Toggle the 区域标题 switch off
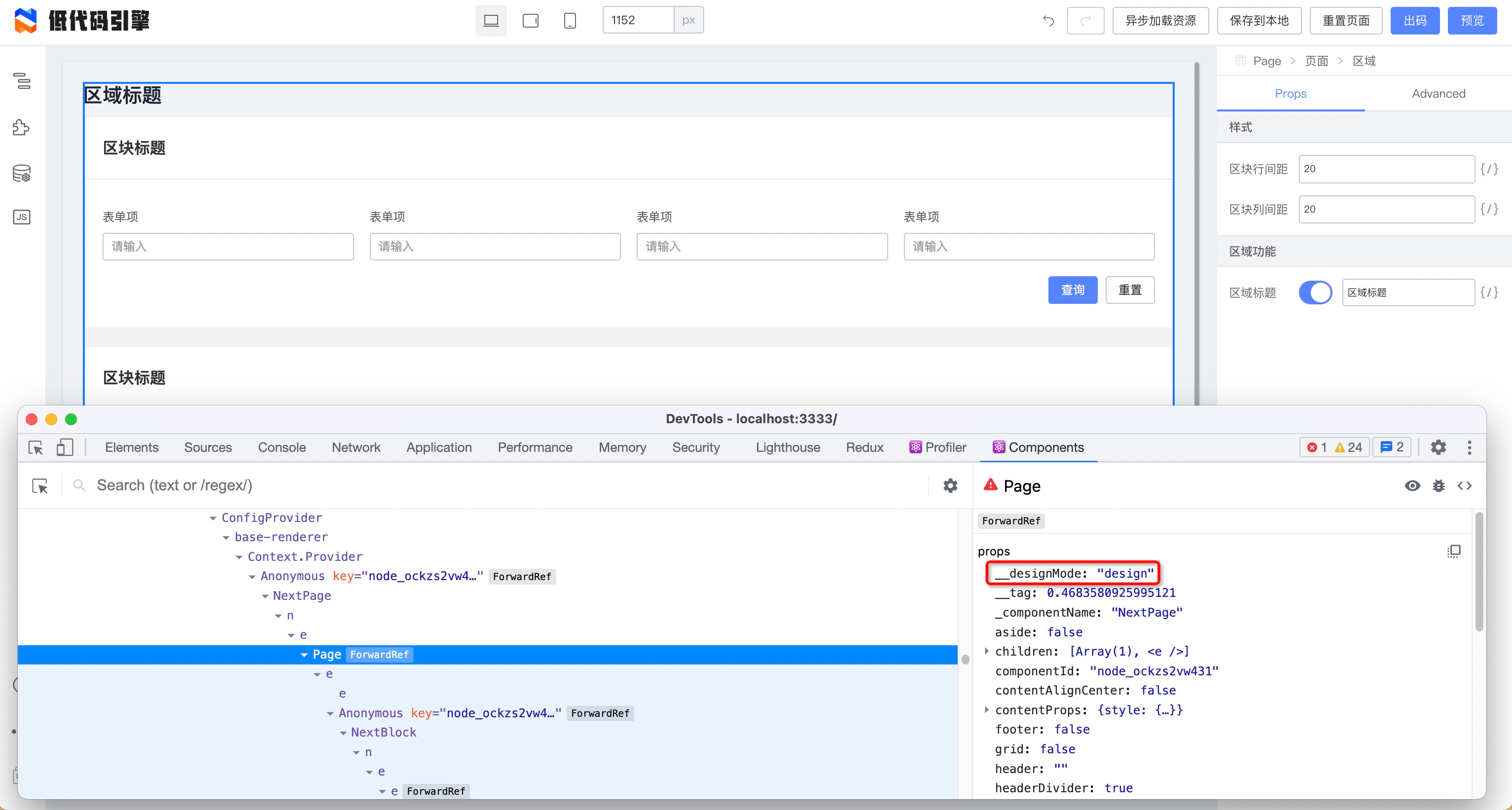Viewport: 1512px width, 810px height. click(1315, 293)
